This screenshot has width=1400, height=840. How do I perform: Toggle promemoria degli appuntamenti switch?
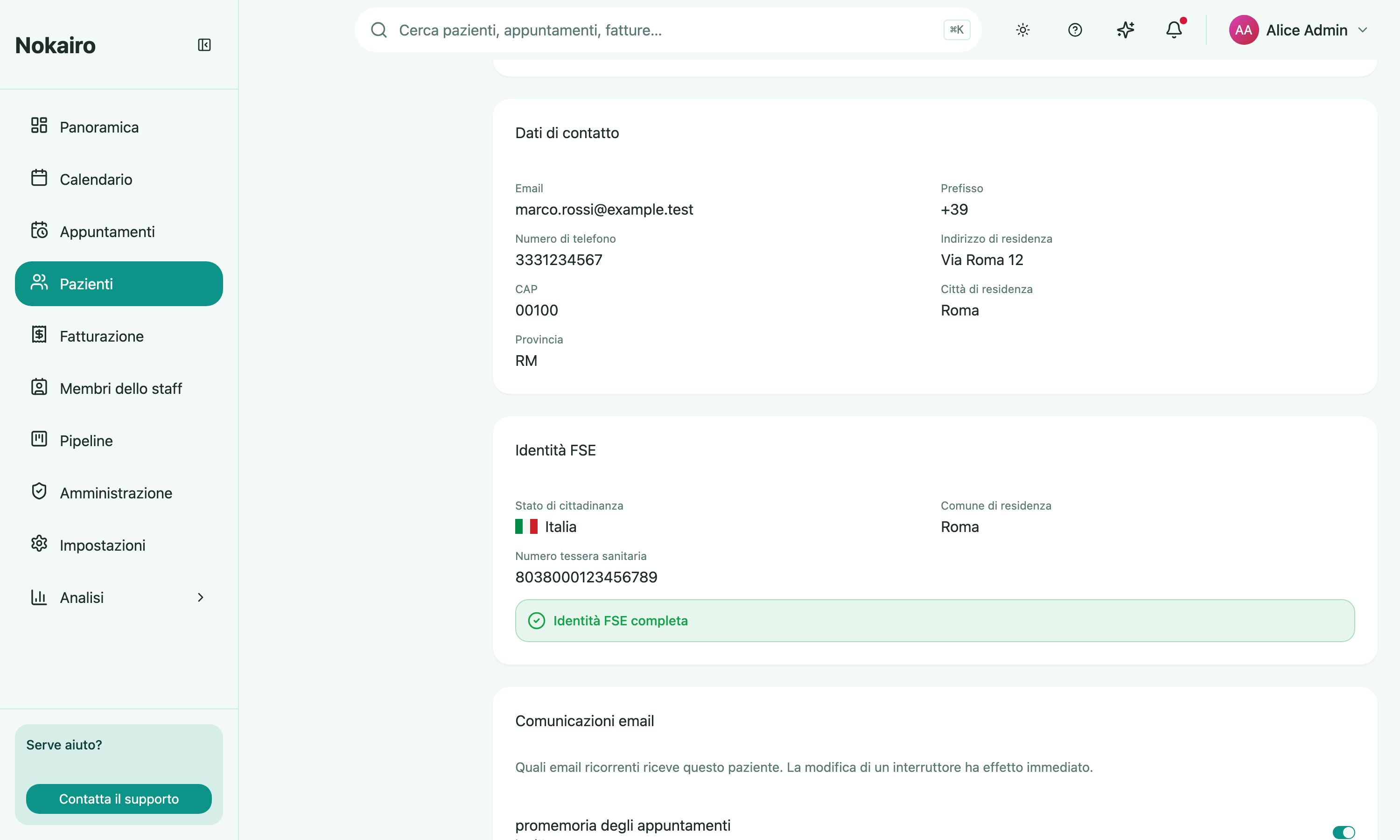(1344, 832)
